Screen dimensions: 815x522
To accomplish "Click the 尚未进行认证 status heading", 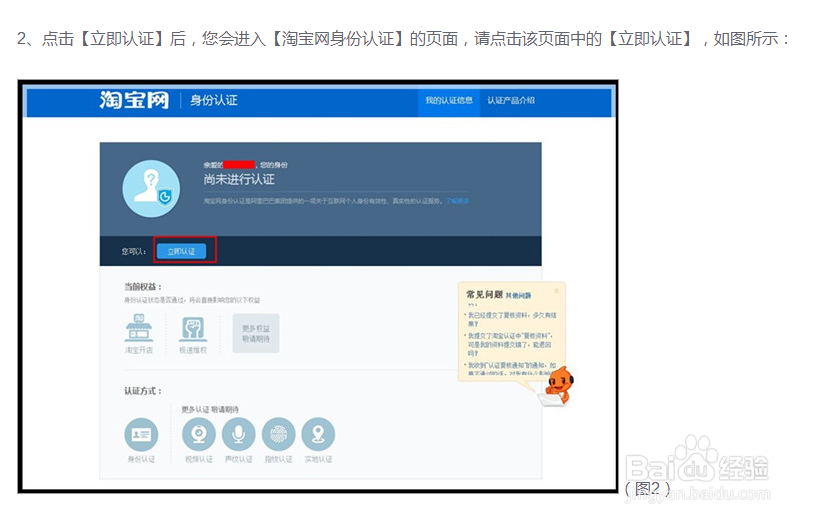I will [x=239, y=179].
